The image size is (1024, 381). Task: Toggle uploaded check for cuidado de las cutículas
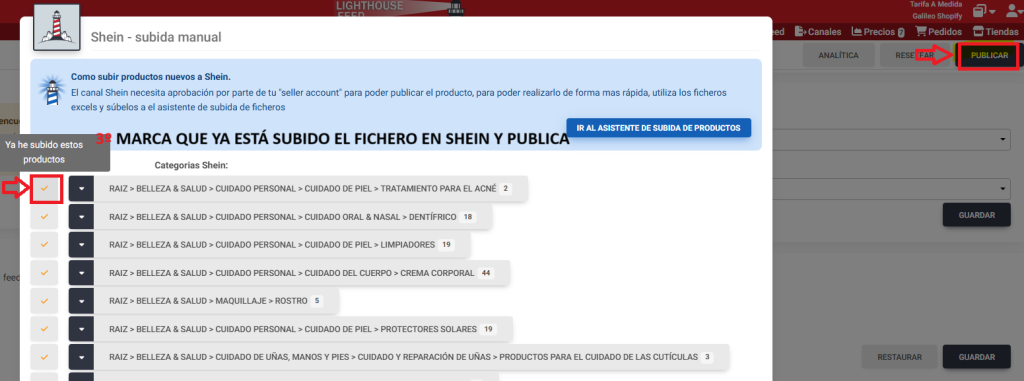44,357
